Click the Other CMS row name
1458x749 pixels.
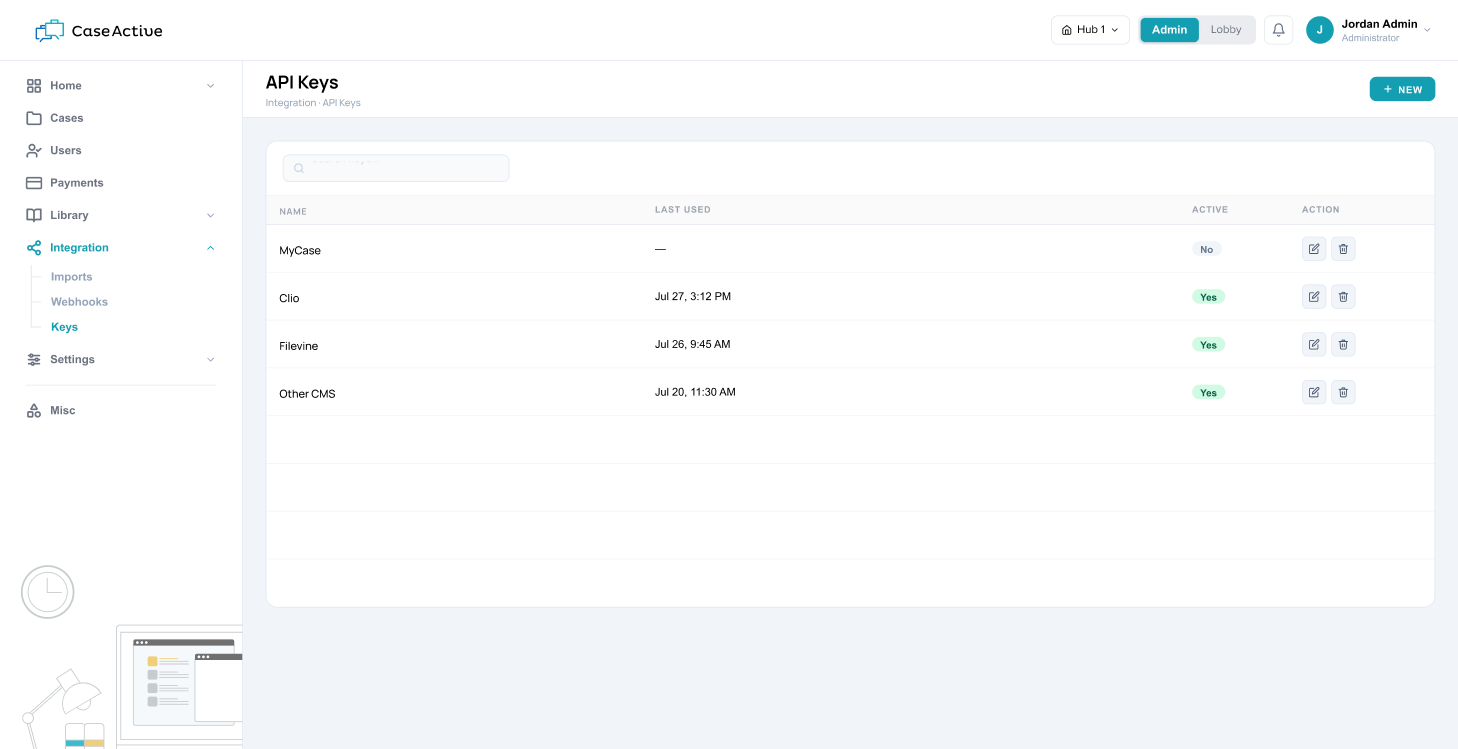[x=307, y=394]
